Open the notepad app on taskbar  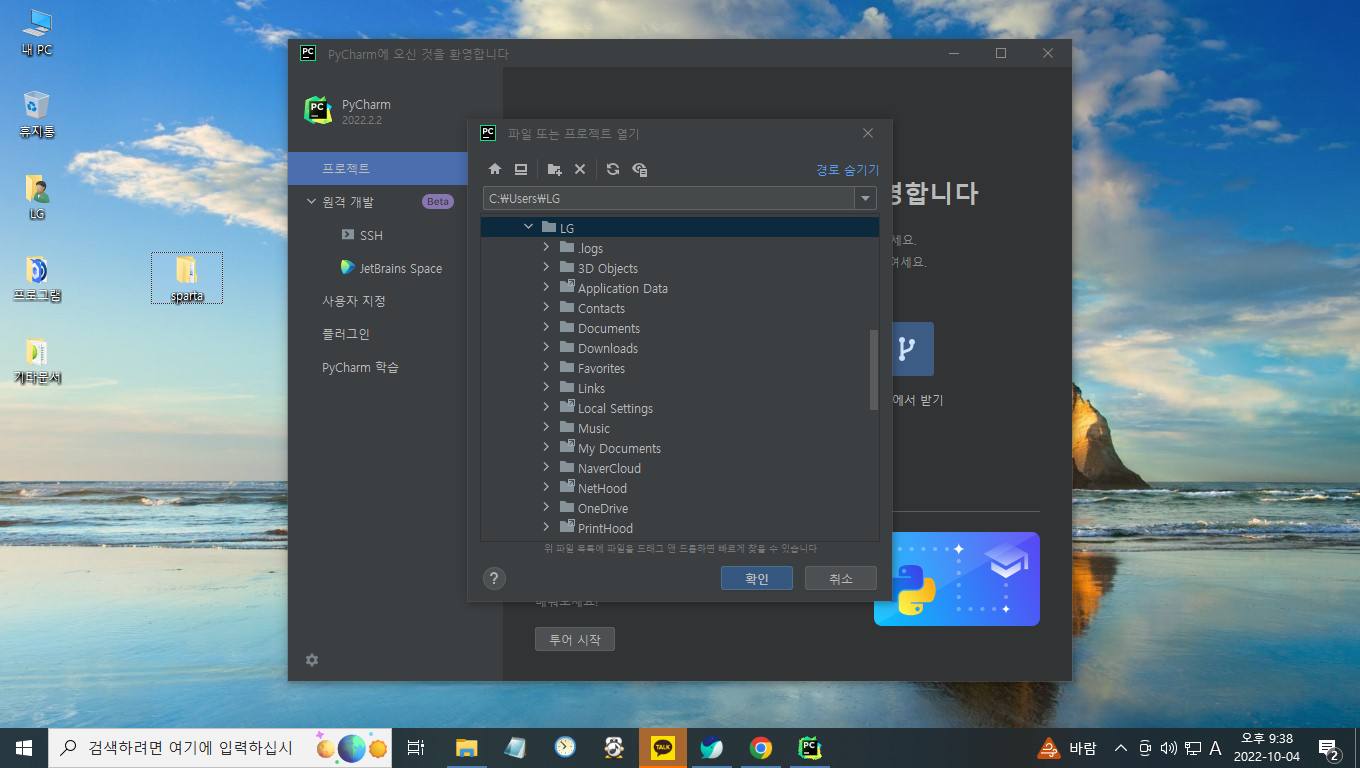click(516, 748)
